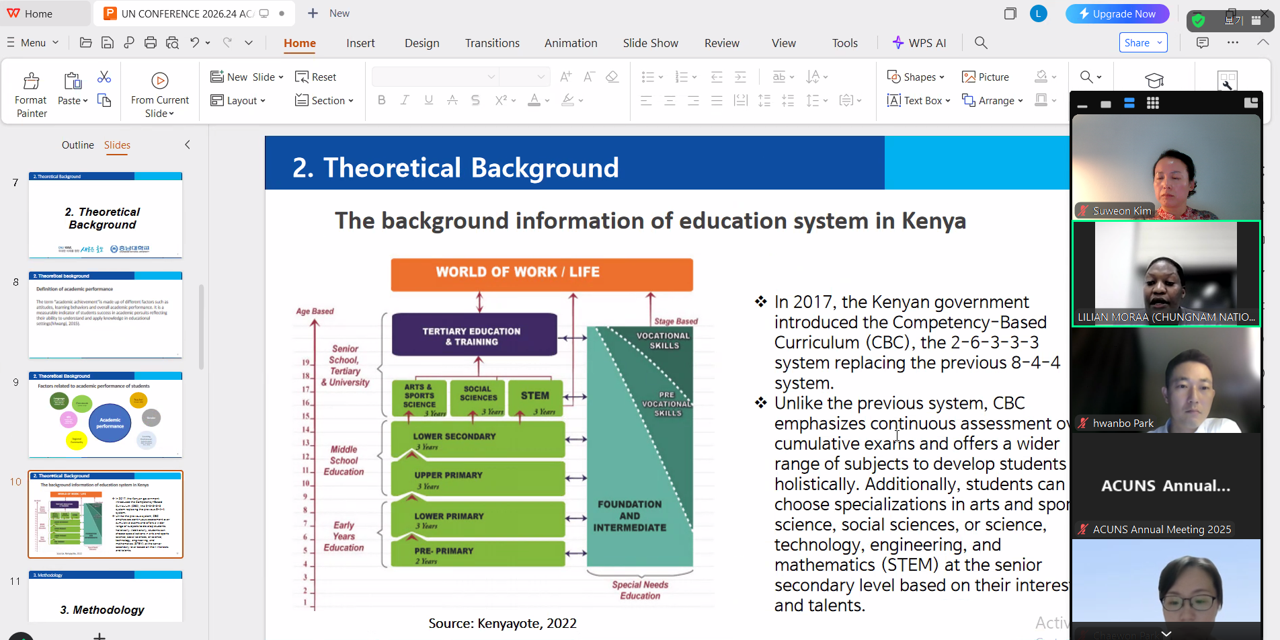Switch to the Outline pane view

coord(77,145)
